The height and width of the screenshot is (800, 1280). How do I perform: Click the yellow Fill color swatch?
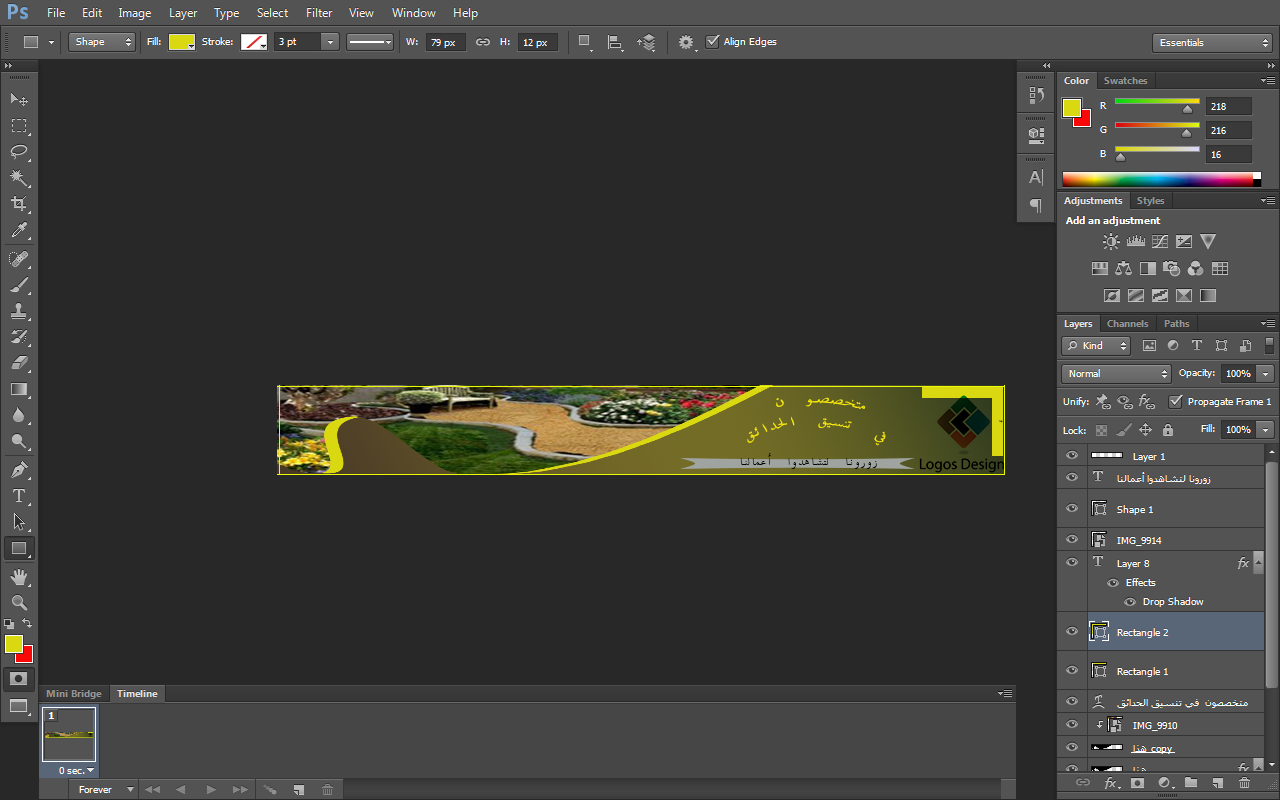click(x=181, y=42)
